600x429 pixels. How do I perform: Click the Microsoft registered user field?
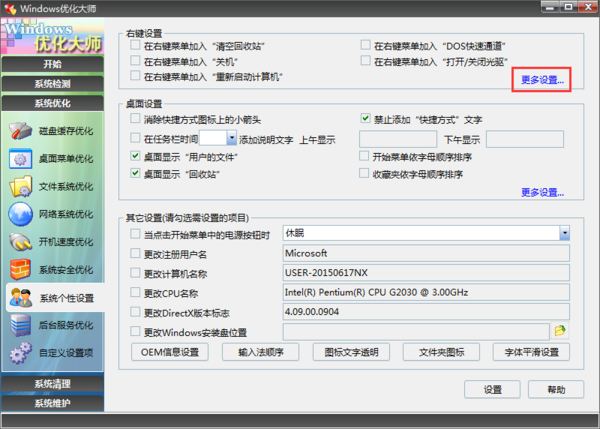click(x=426, y=253)
